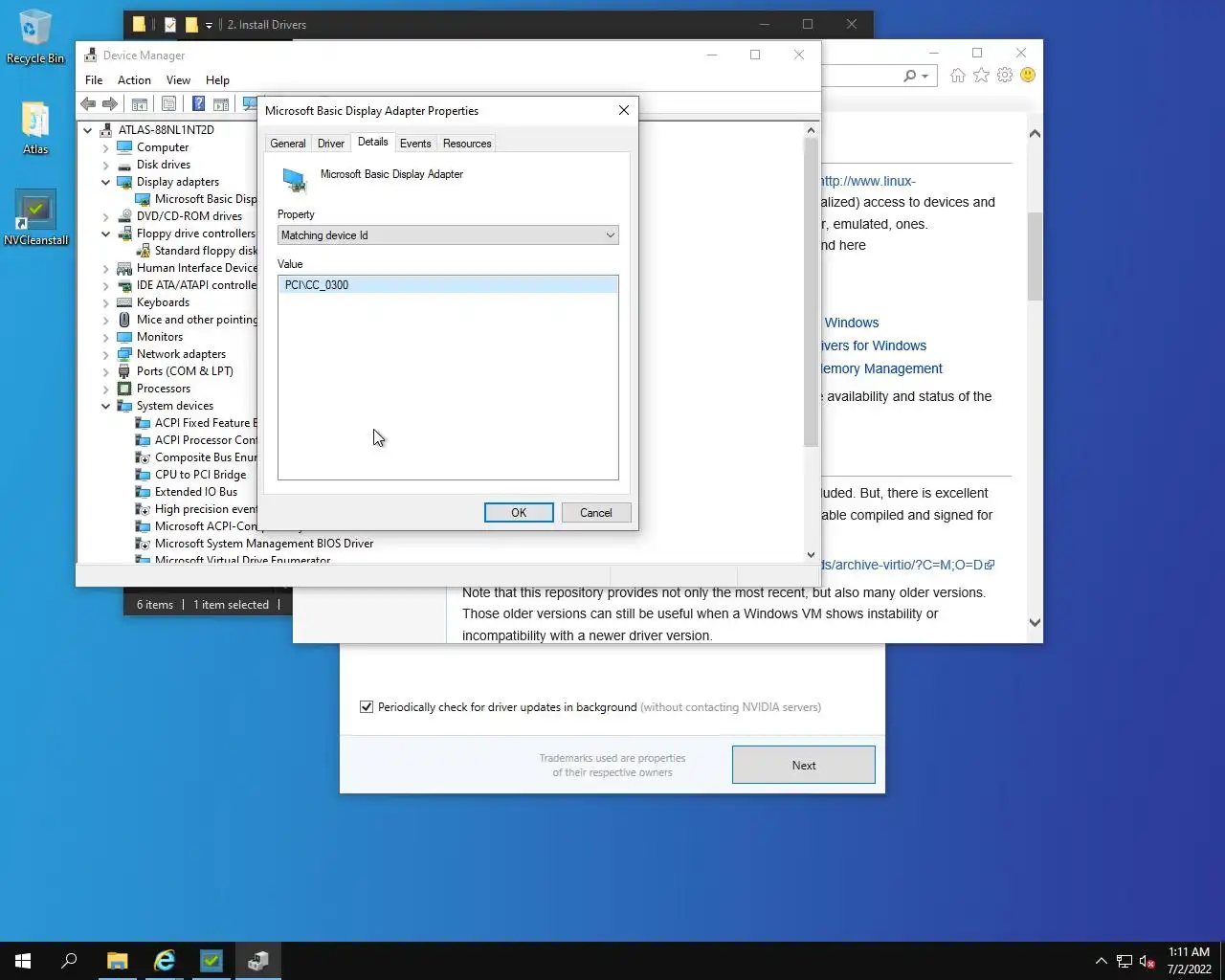Open the Action menu in Device Manager
This screenshot has width=1225, height=980.
pyautogui.click(x=134, y=80)
